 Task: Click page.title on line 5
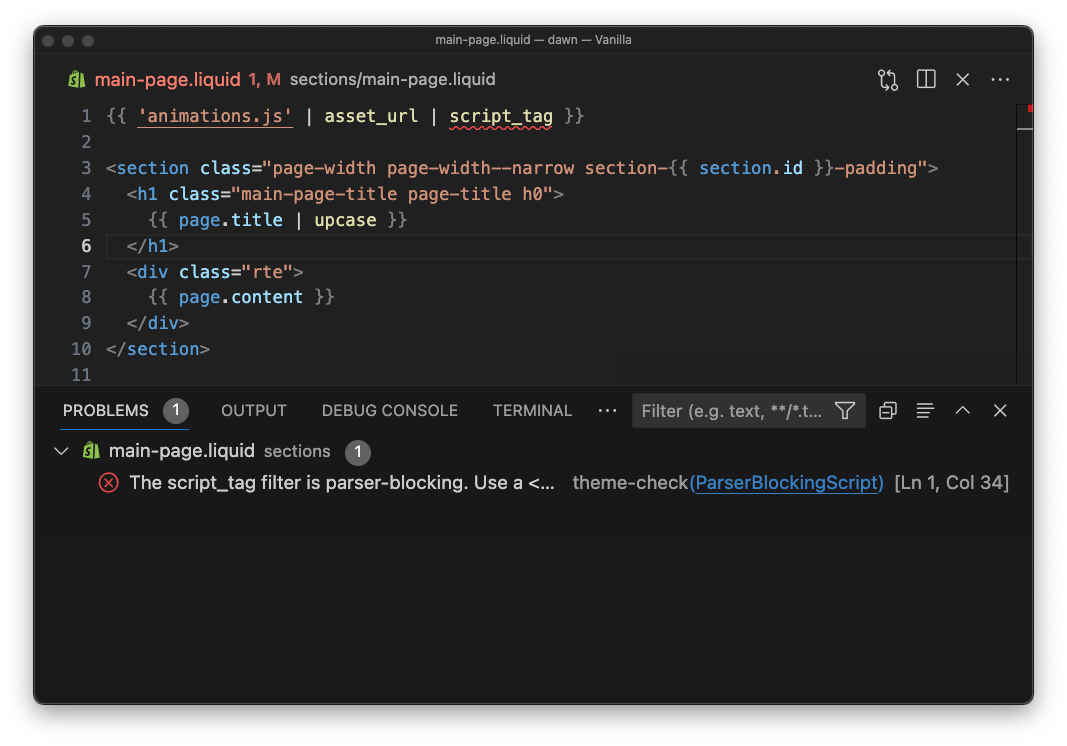pyautogui.click(x=230, y=220)
